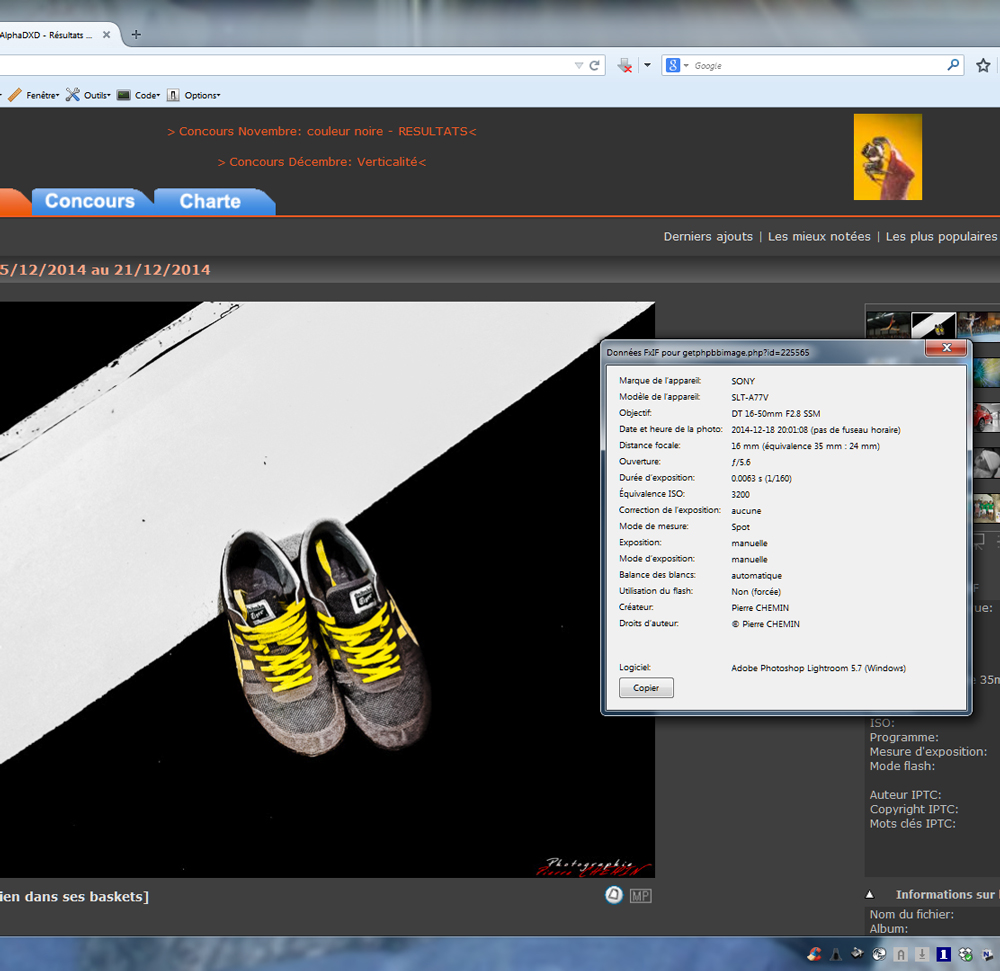Follow the Les mieux notées link
Image resolution: width=1000 pixels, height=971 pixels.
click(819, 236)
